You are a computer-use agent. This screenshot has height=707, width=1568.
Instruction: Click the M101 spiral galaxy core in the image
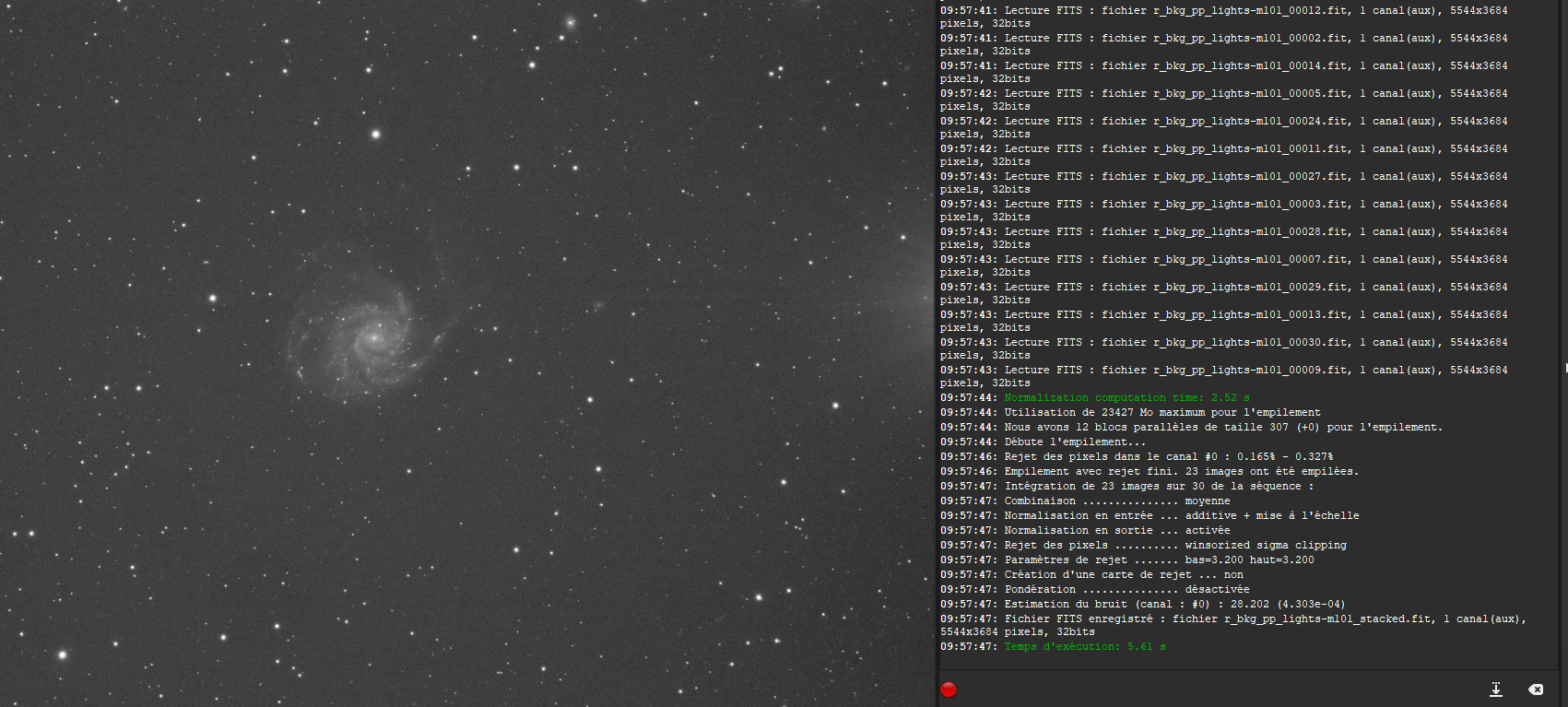373,337
